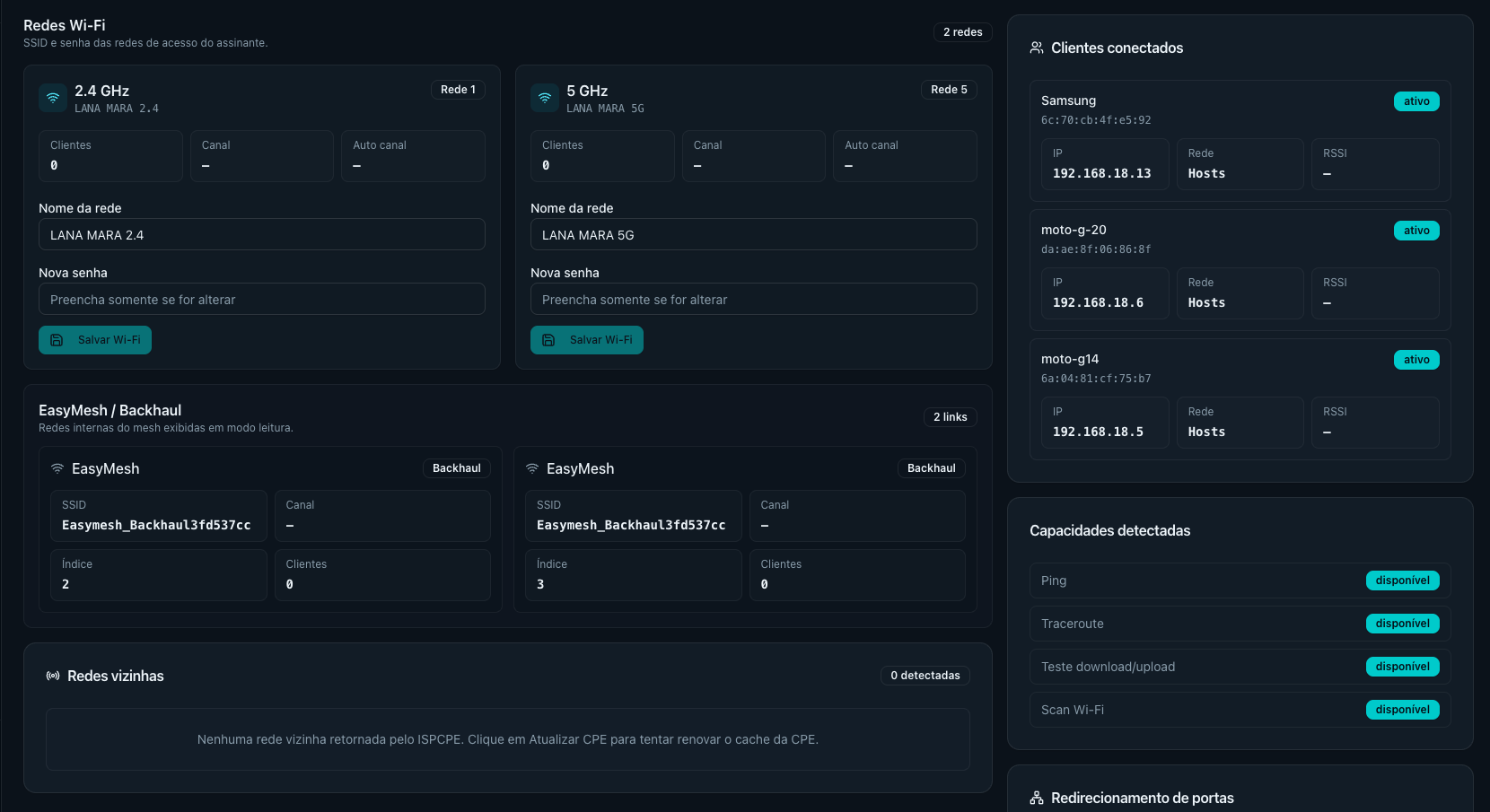Click the SSID value in the Índice 3 EasyMesh card
This screenshot has width=1490, height=812.
631,525
